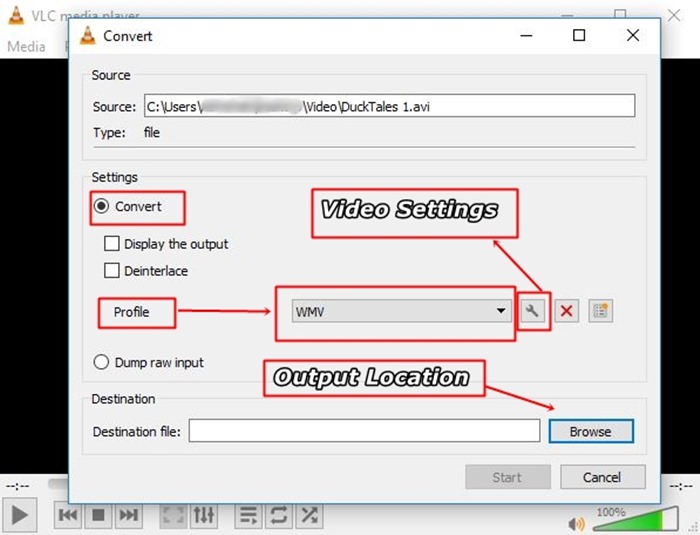Minimize the Convert dialog window

point(527,35)
